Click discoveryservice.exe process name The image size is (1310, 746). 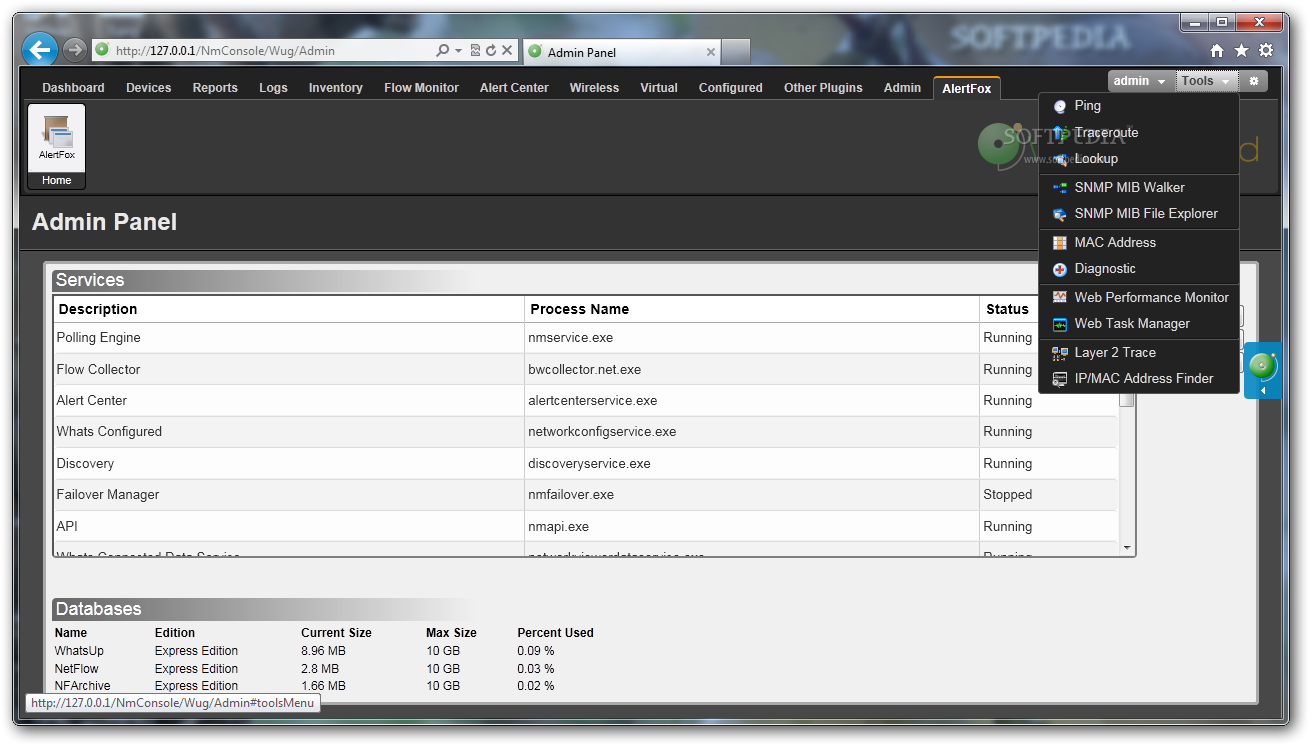pos(590,464)
